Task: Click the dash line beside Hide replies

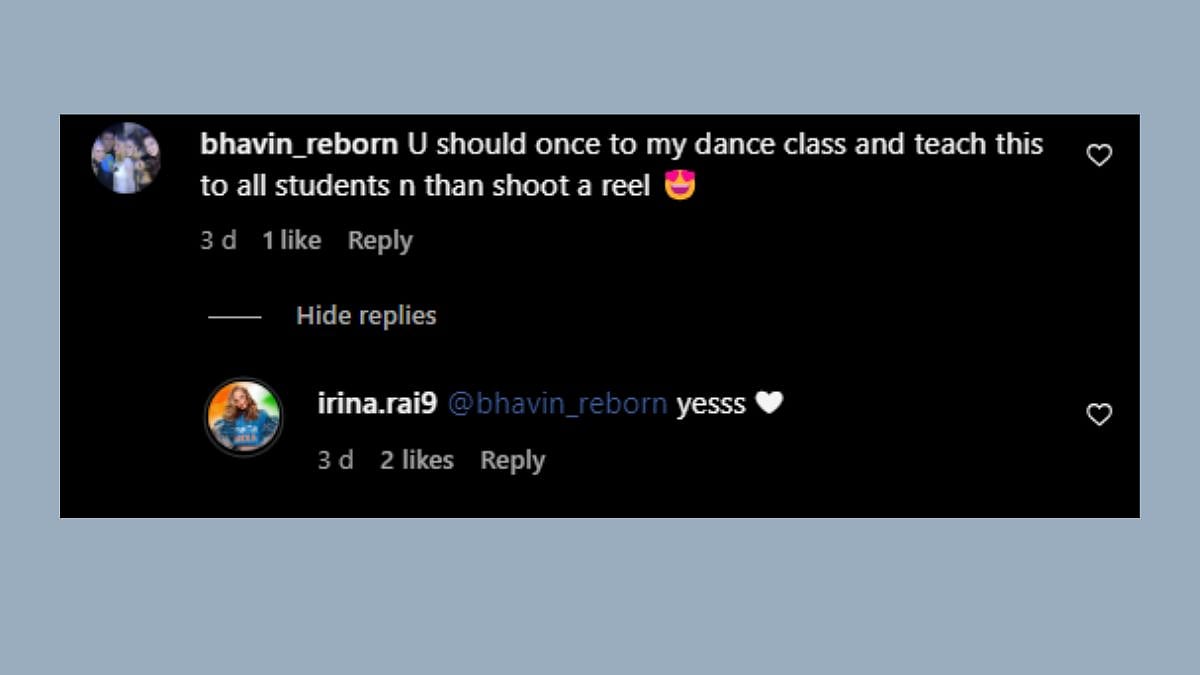Action: (x=234, y=317)
